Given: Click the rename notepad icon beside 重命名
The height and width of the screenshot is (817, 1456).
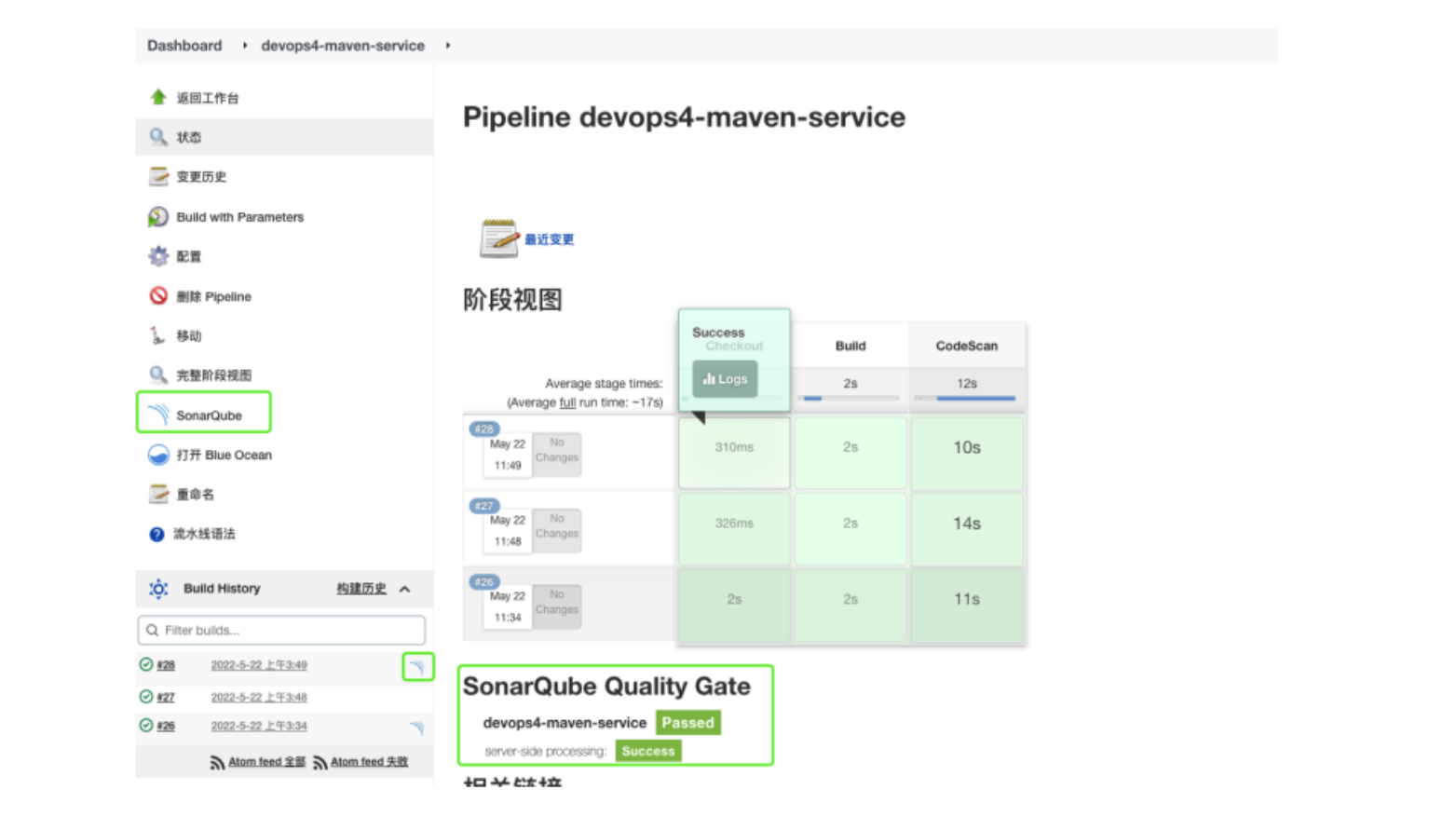Looking at the screenshot, I should tap(158, 494).
